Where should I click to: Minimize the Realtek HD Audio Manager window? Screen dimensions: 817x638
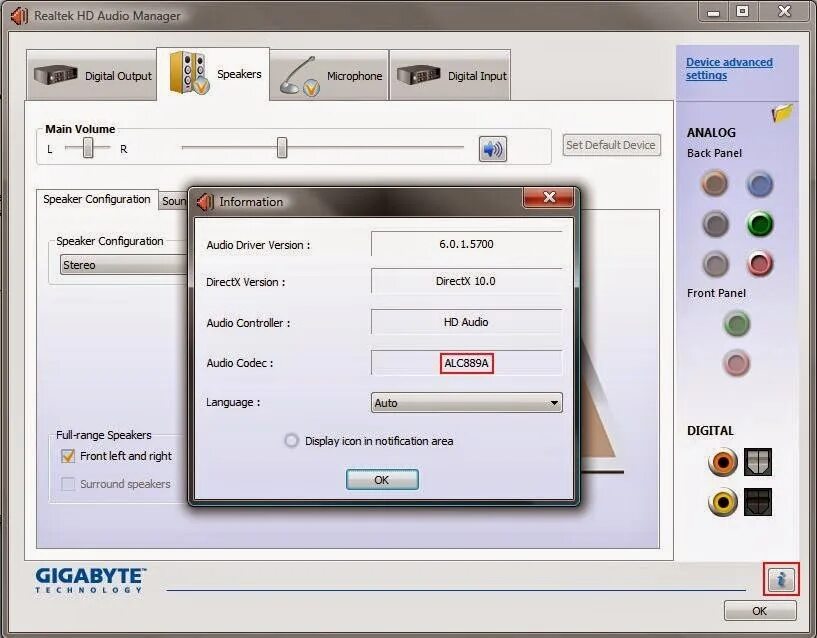click(x=714, y=12)
